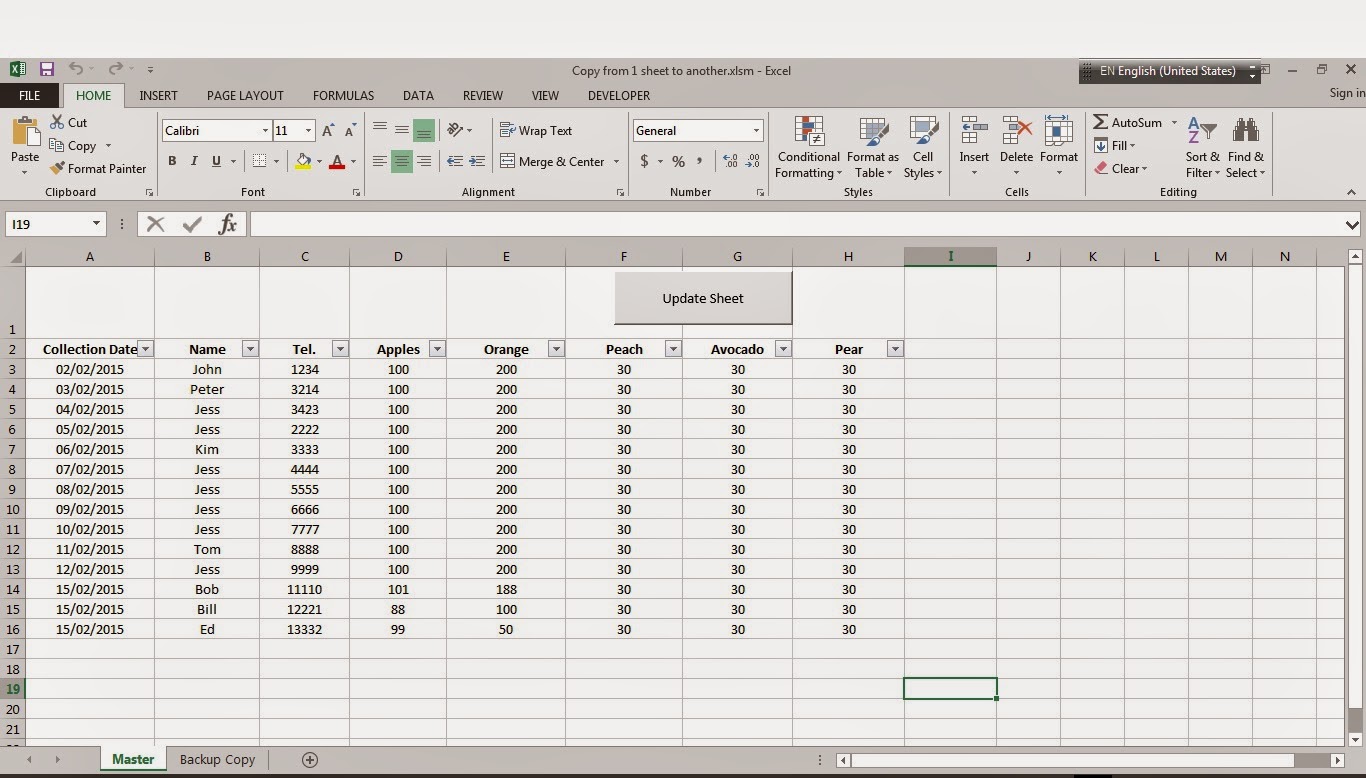Open Conditional Formatting options

[x=808, y=147]
